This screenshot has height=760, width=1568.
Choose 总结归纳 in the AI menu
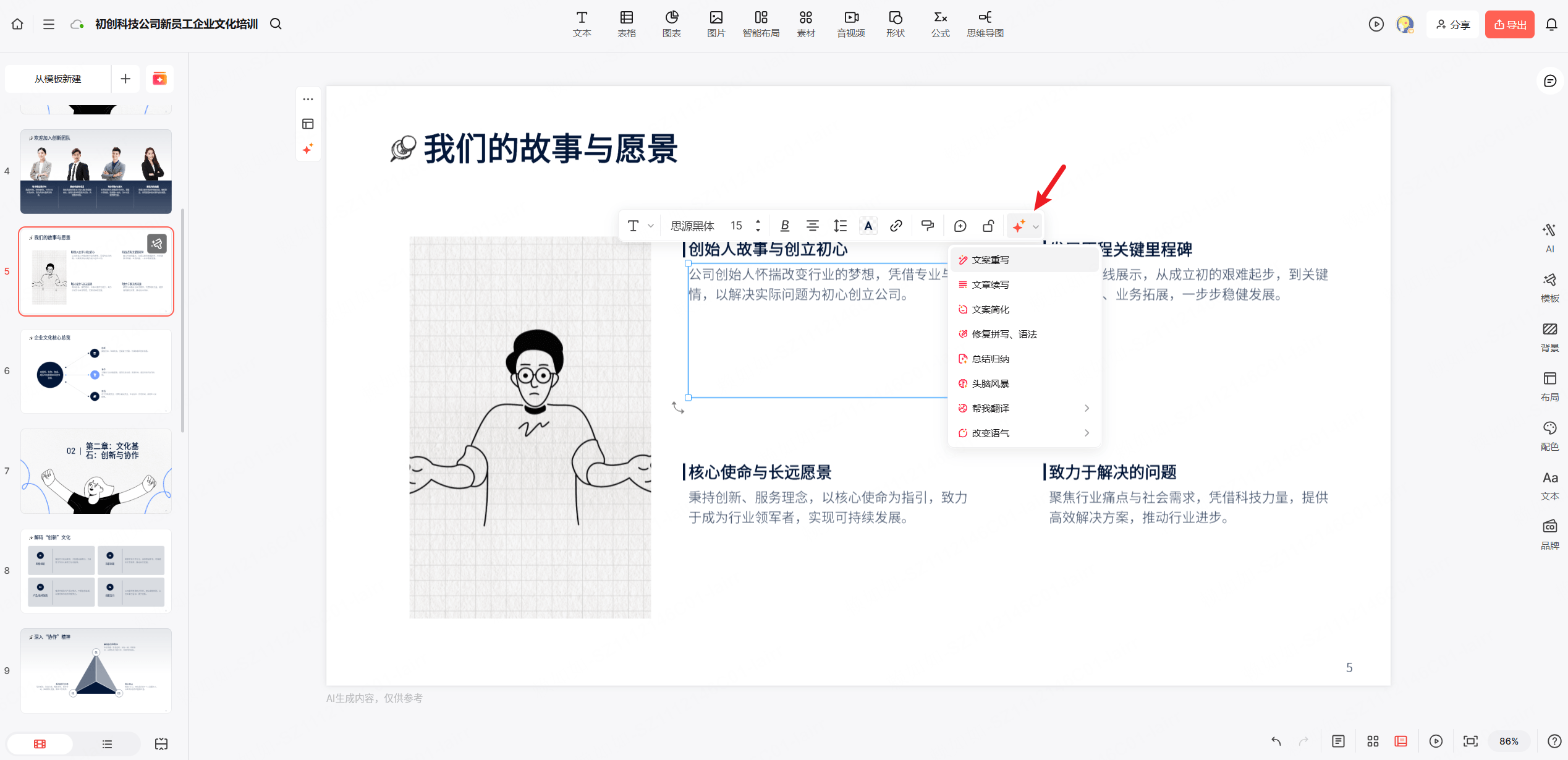click(x=990, y=359)
